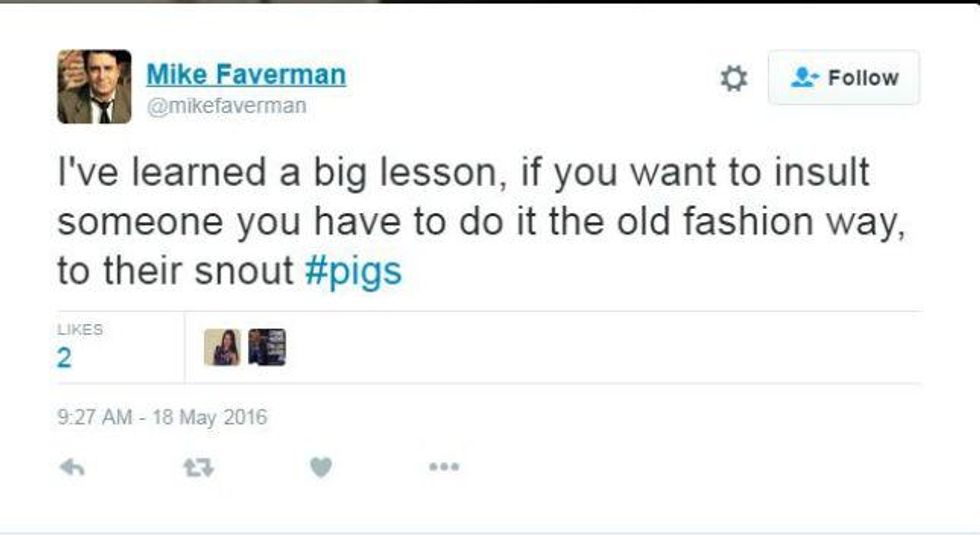Like the tweet with the heart icon
The image size is (980, 535).
[321, 467]
